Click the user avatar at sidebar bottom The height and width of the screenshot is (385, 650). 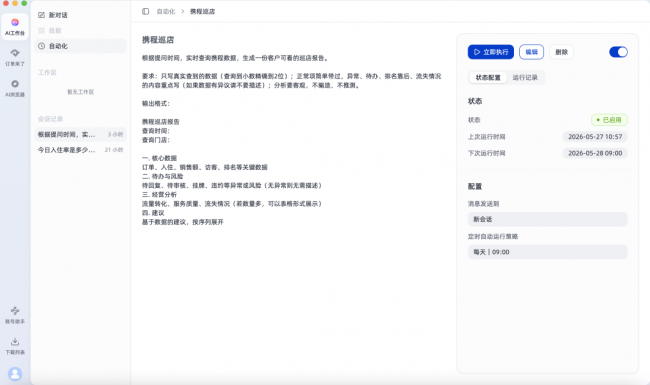point(15,374)
